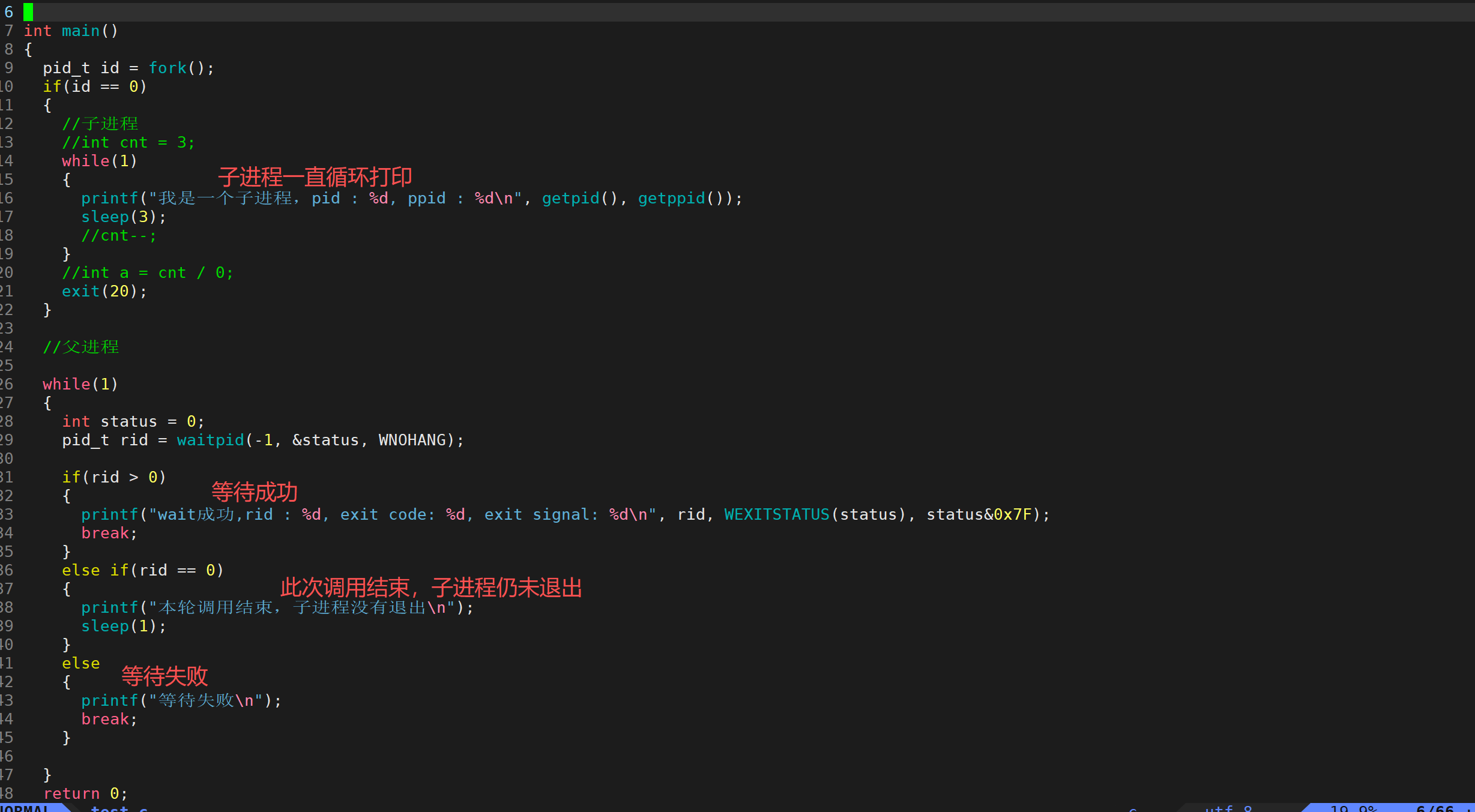Click the 0x7F hex literal
The height and width of the screenshot is (812, 1475).
click(1012, 515)
